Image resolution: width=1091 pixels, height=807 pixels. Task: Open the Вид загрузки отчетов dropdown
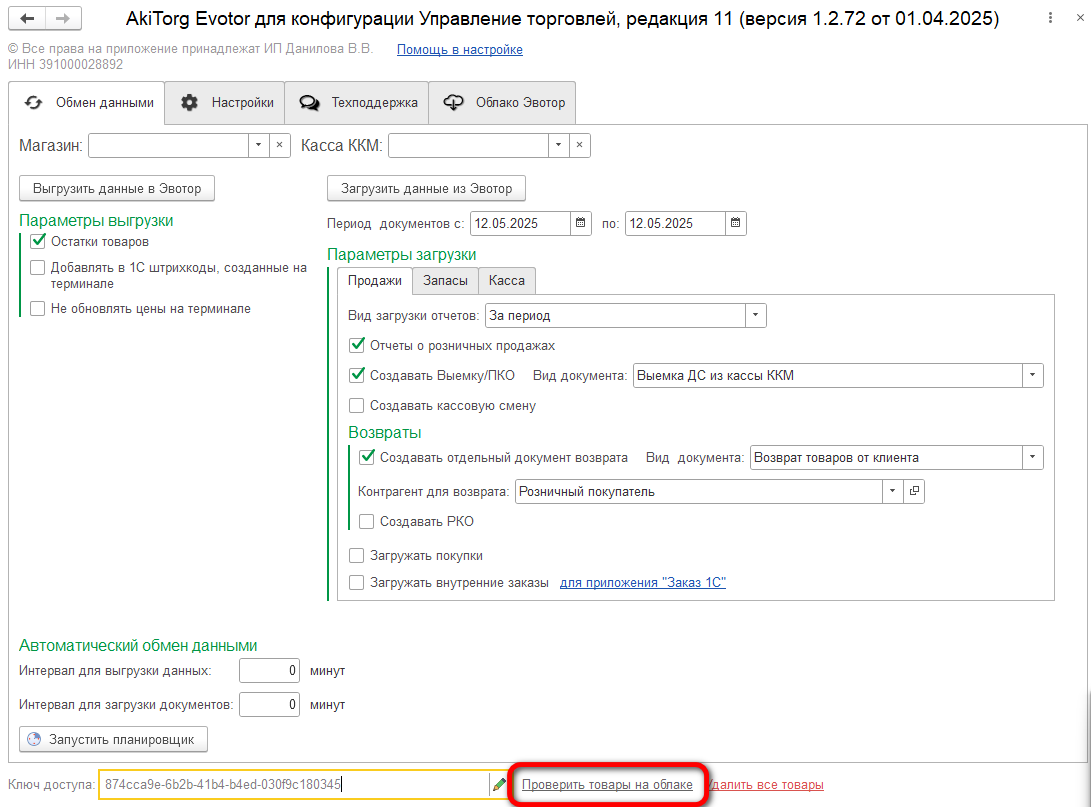point(755,315)
